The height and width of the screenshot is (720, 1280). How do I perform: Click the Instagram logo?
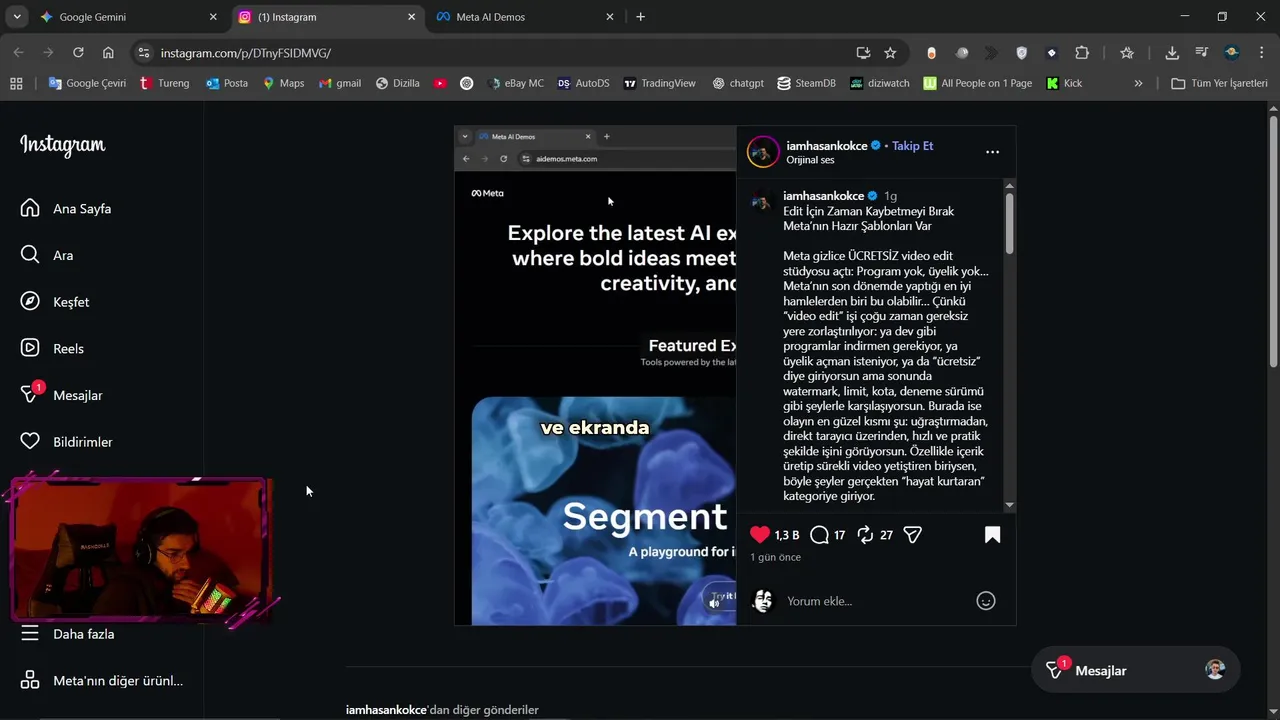click(x=62, y=145)
